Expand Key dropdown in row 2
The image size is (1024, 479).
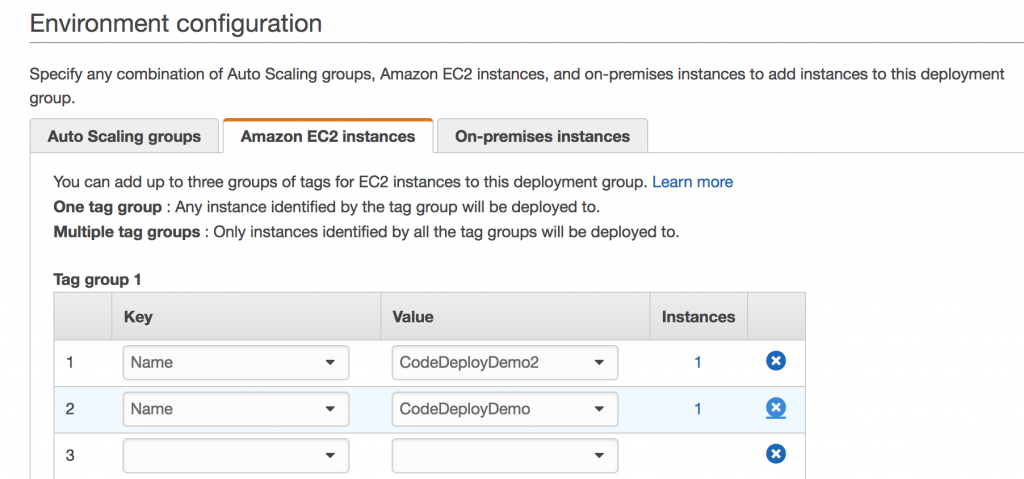(330, 409)
